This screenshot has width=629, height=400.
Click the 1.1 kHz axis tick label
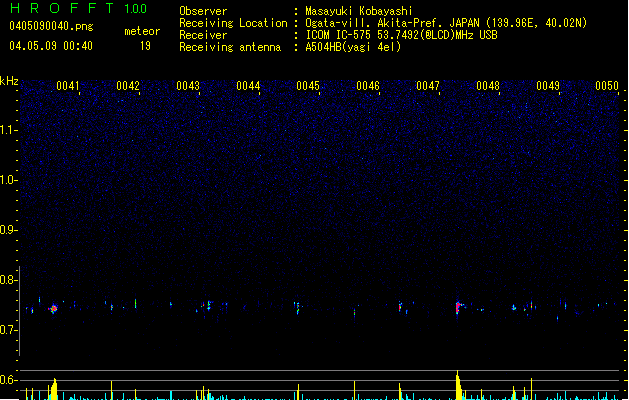click(x=8, y=130)
